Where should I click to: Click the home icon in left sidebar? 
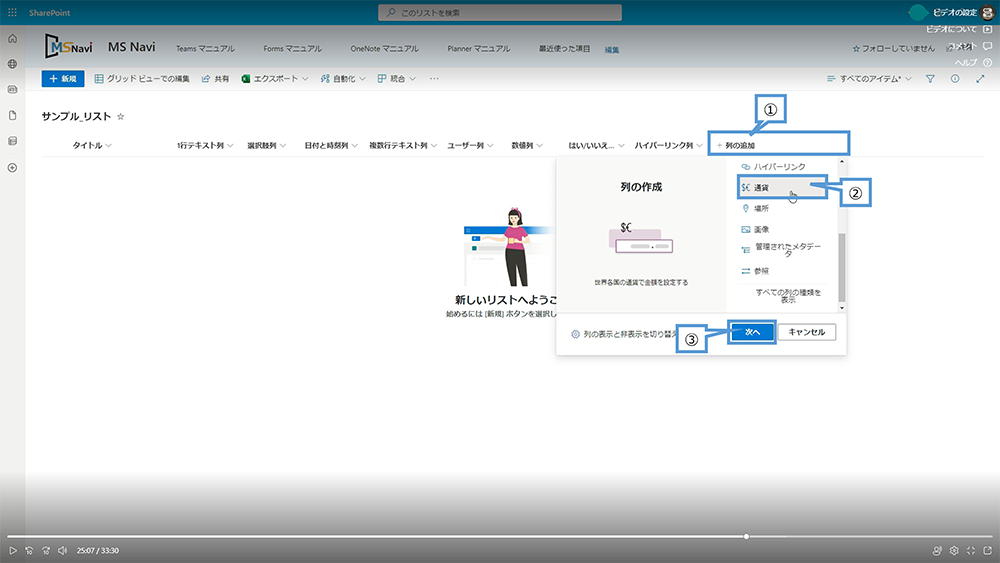pyautogui.click(x=12, y=38)
